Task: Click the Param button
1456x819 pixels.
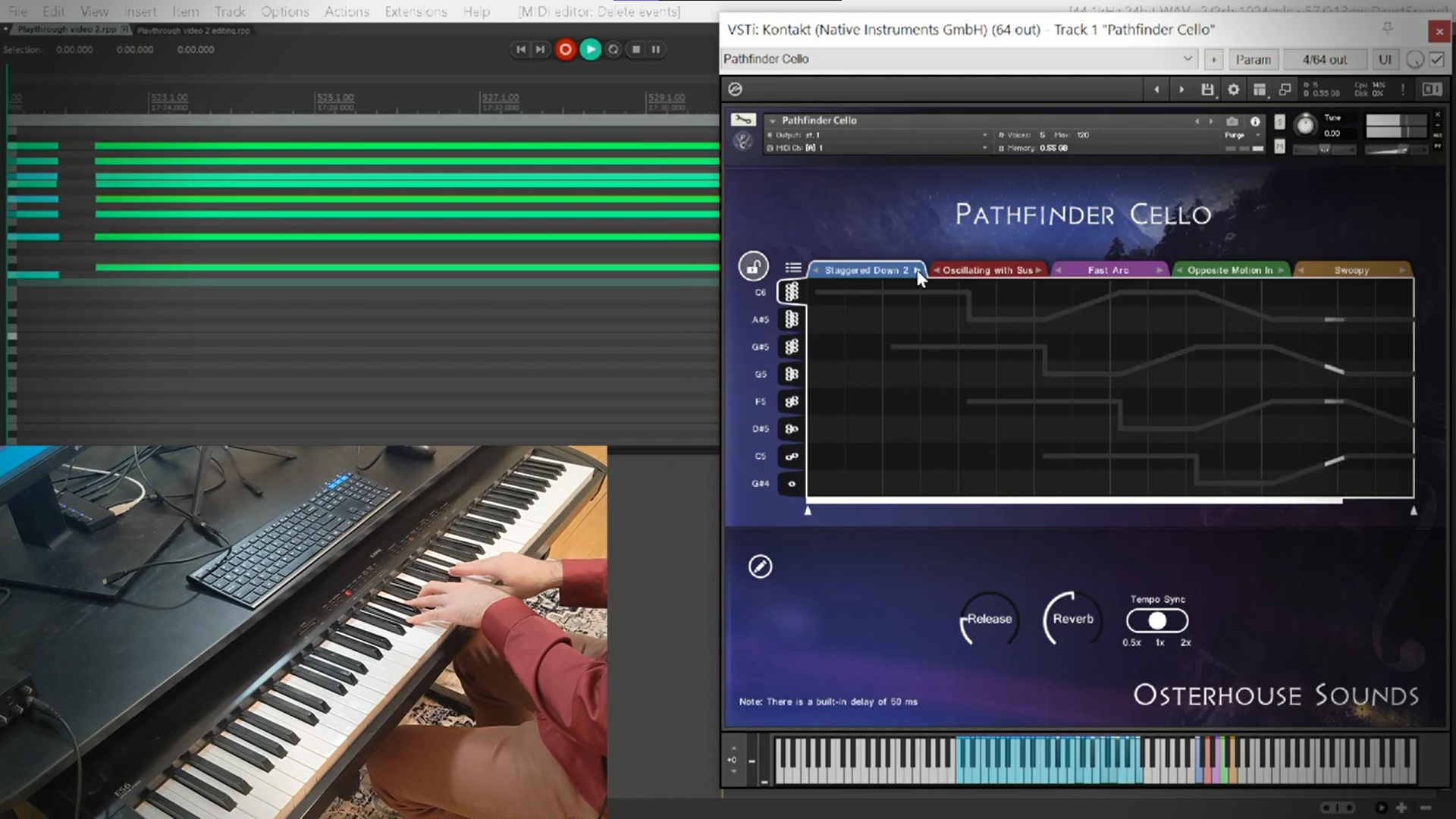Action: [1253, 59]
